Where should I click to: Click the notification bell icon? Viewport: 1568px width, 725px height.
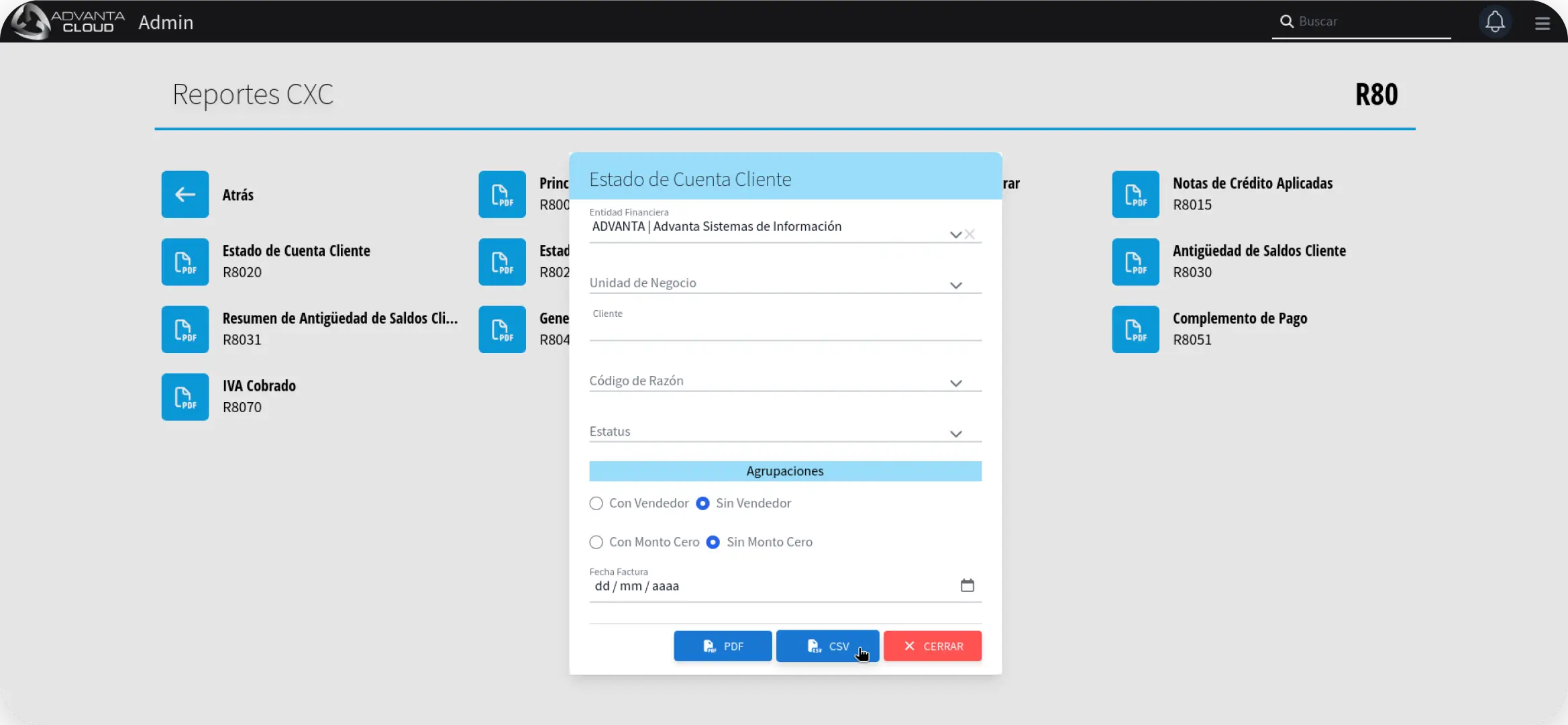(x=1494, y=22)
